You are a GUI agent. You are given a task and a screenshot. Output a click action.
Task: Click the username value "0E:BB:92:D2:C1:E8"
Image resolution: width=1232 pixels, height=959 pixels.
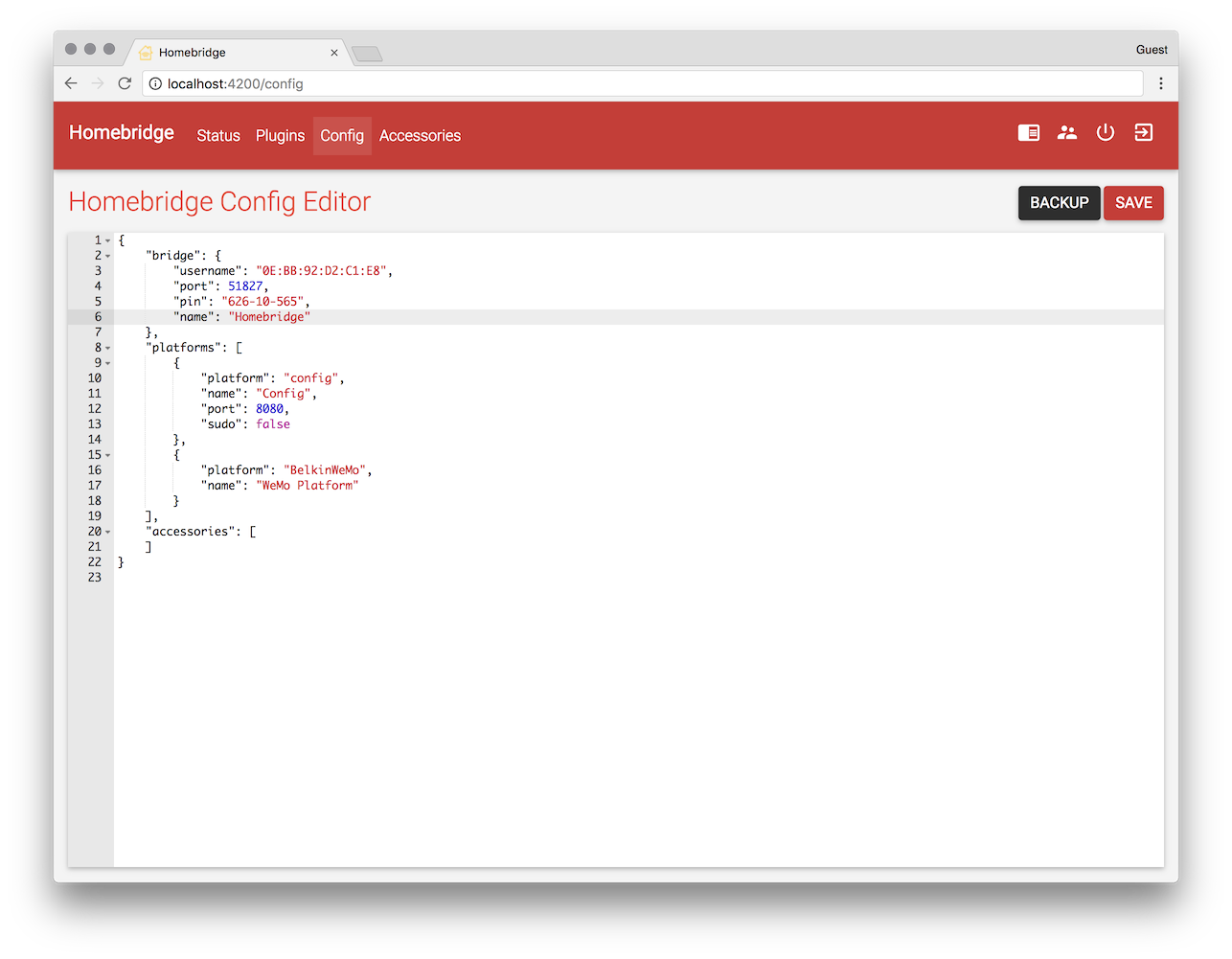tap(321, 271)
